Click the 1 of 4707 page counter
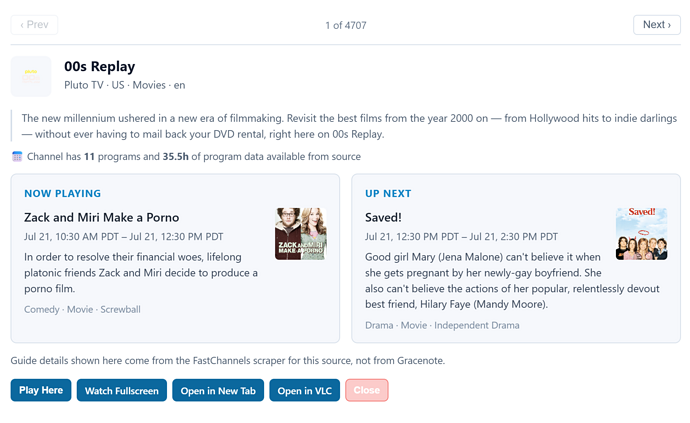 click(346, 26)
